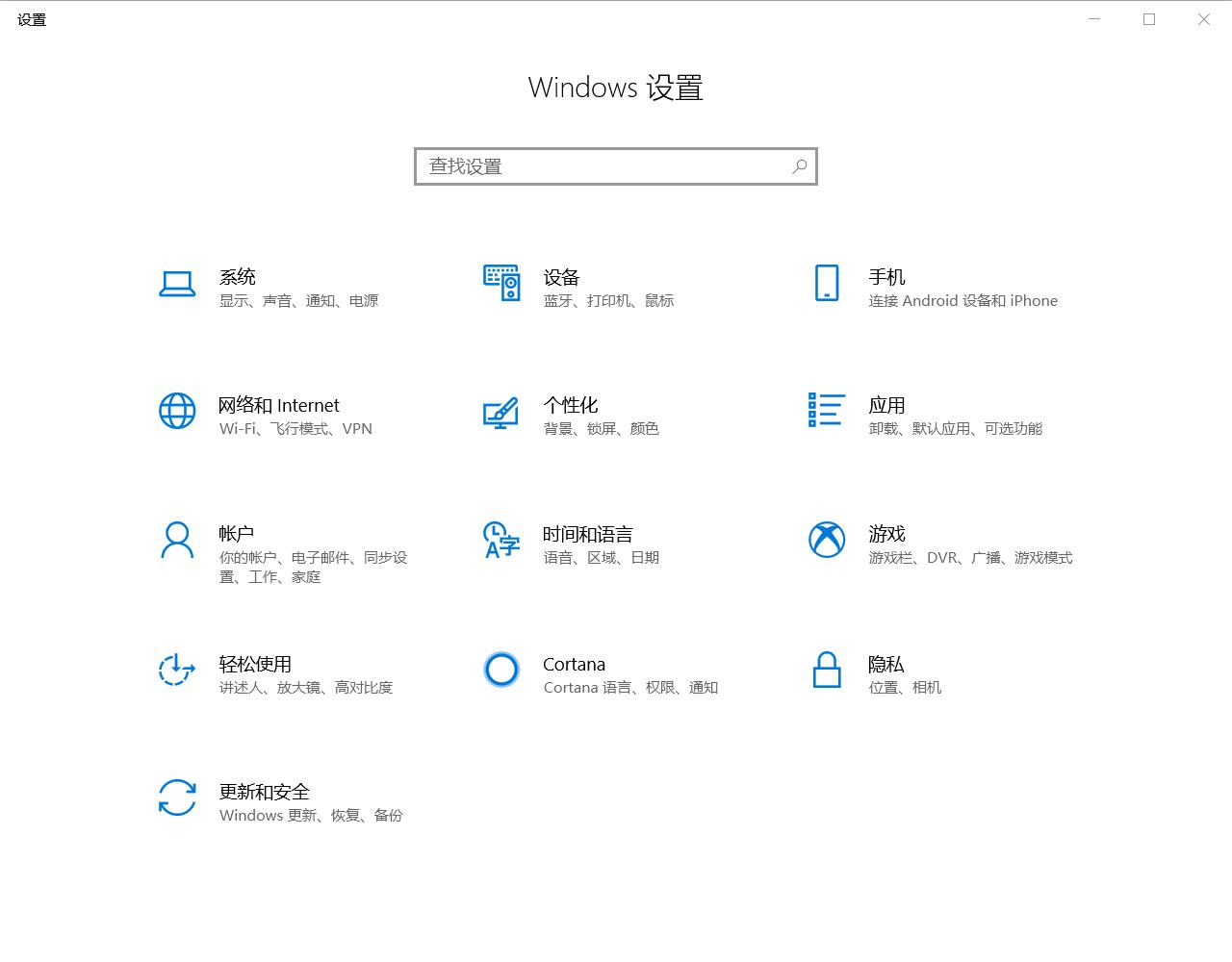Click the 设置 title in title bar
Image resolution: width=1232 pixels, height=962 pixels.
pyautogui.click(x=29, y=18)
